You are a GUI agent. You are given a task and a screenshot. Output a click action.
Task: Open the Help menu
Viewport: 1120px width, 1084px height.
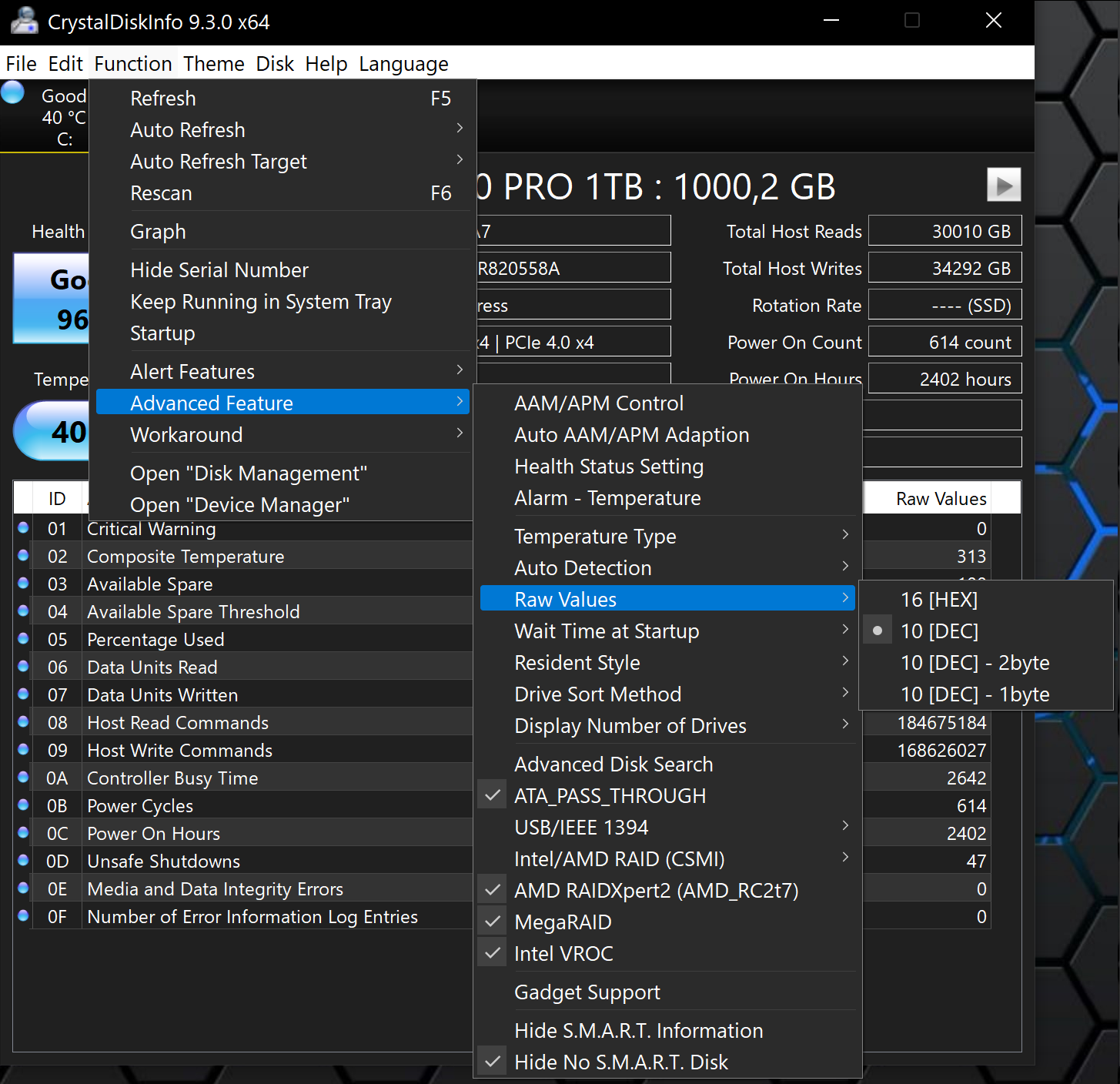pyautogui.click(x=326, y=63)
